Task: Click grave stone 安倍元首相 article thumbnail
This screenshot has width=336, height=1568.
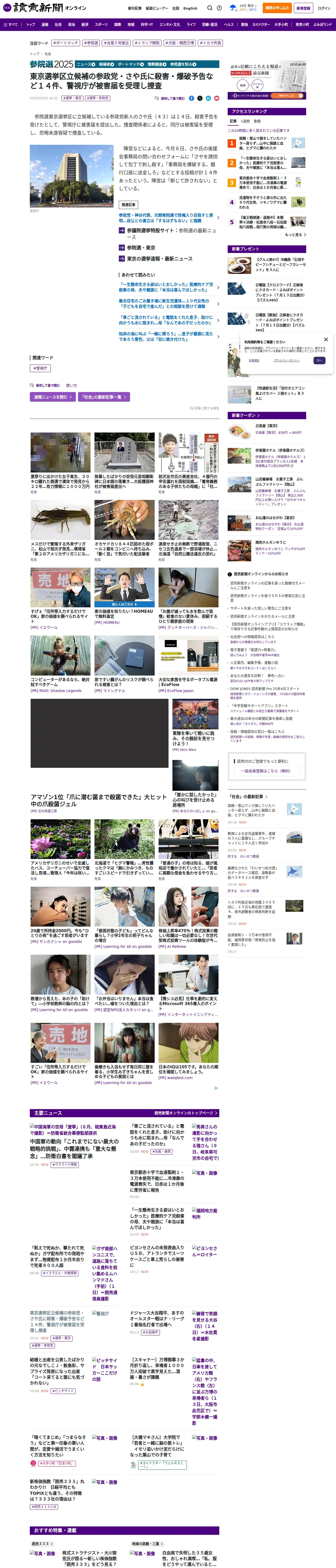Action: (124, 453)
